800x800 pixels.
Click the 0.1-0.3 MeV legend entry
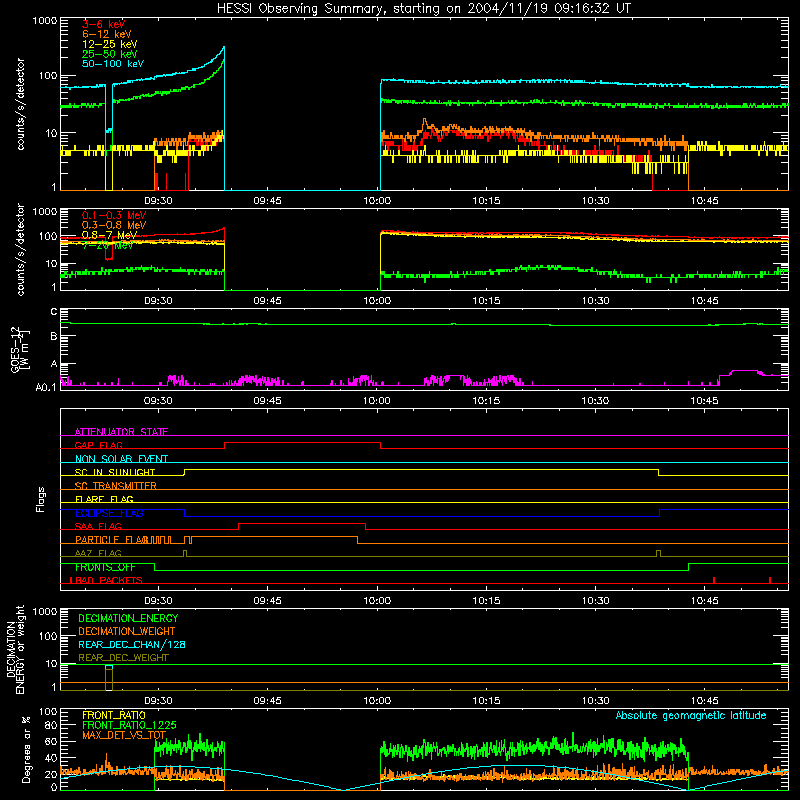(x=114, y=215)
